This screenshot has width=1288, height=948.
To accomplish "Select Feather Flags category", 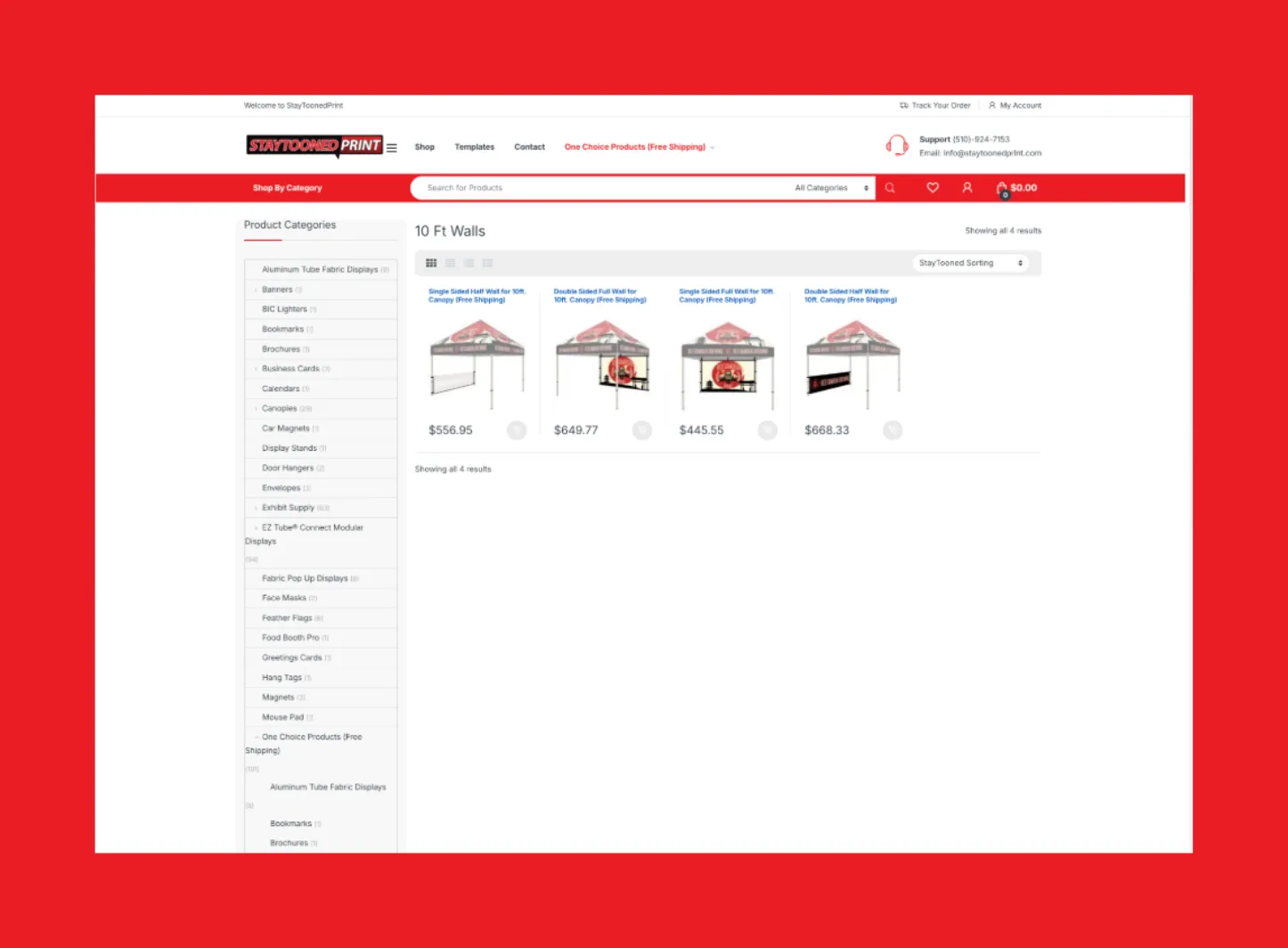I will pos(287,618).
